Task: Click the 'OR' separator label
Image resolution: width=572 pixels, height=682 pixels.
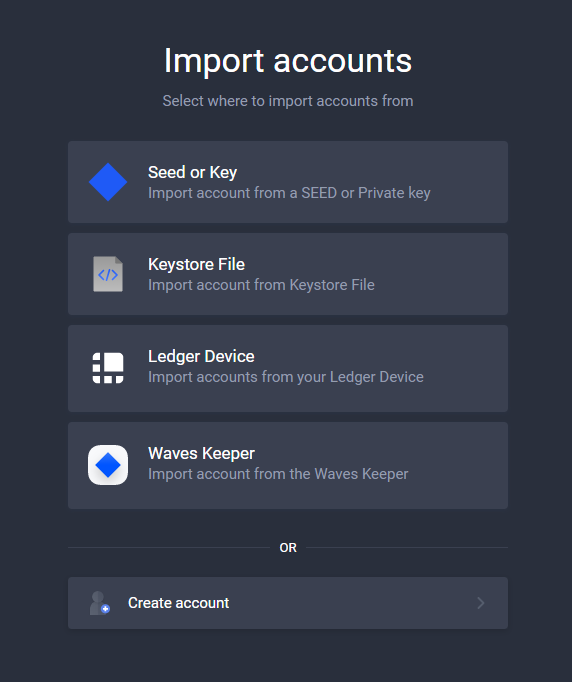Action: [x=288, y=548]
